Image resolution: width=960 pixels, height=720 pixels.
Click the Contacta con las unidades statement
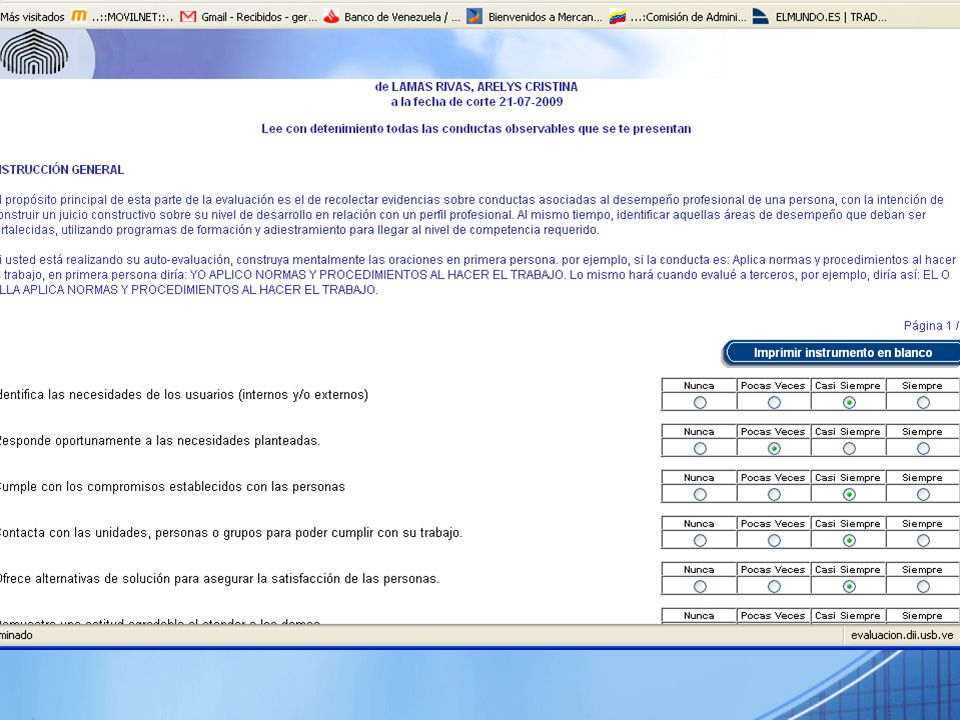coord(231,533)
